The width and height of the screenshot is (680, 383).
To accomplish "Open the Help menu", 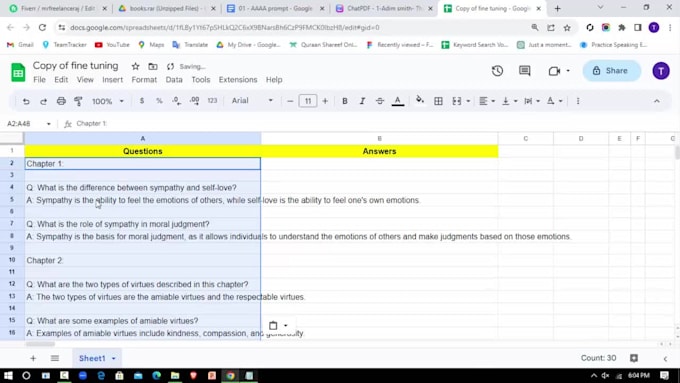I will (274, 80).
